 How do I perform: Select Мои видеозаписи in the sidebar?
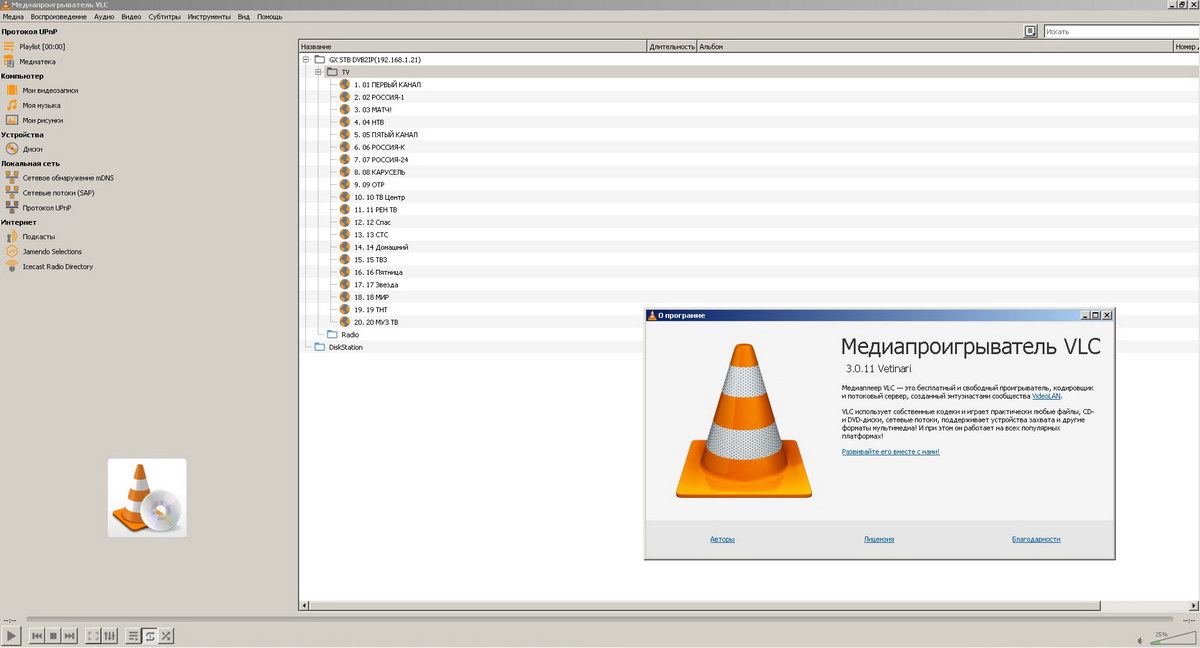pyautogui.click(x=42, y=90)
